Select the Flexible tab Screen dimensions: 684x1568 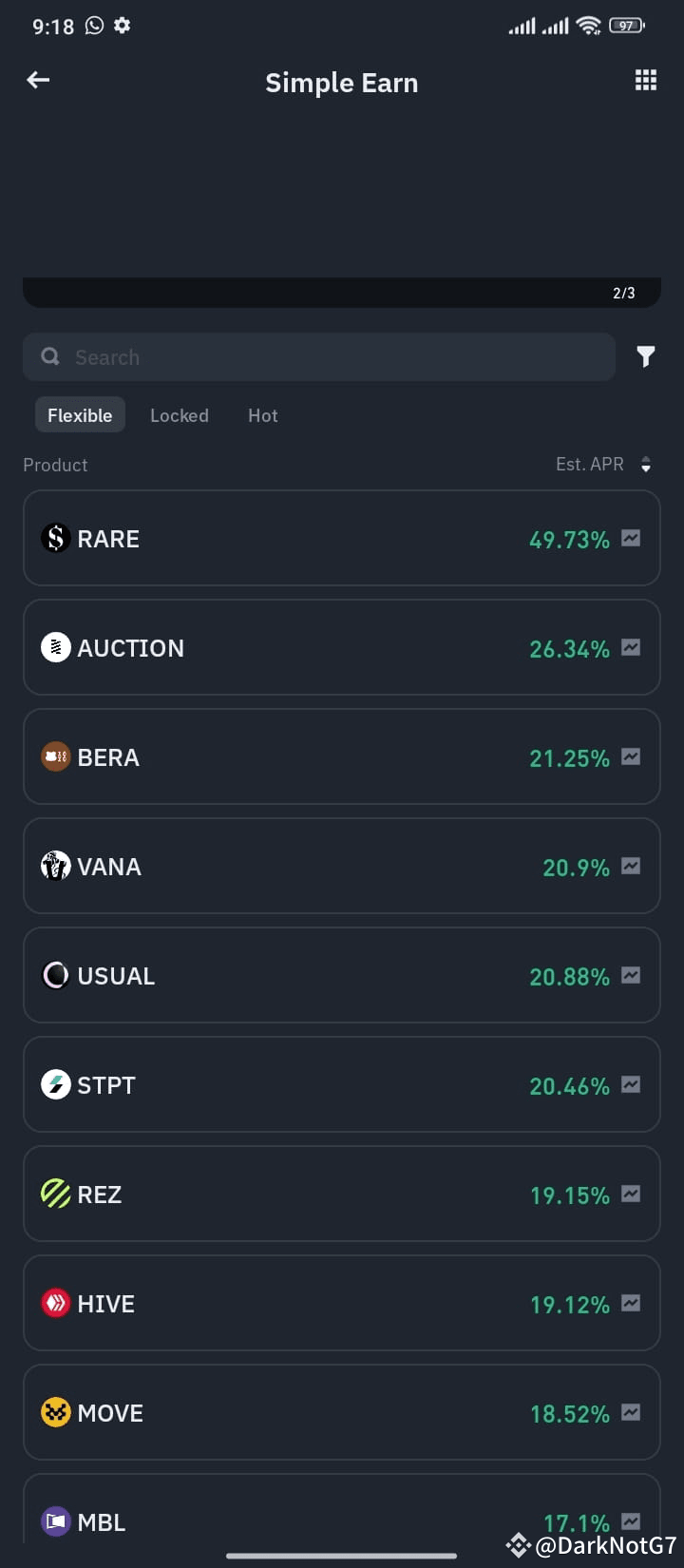point(80,415)
